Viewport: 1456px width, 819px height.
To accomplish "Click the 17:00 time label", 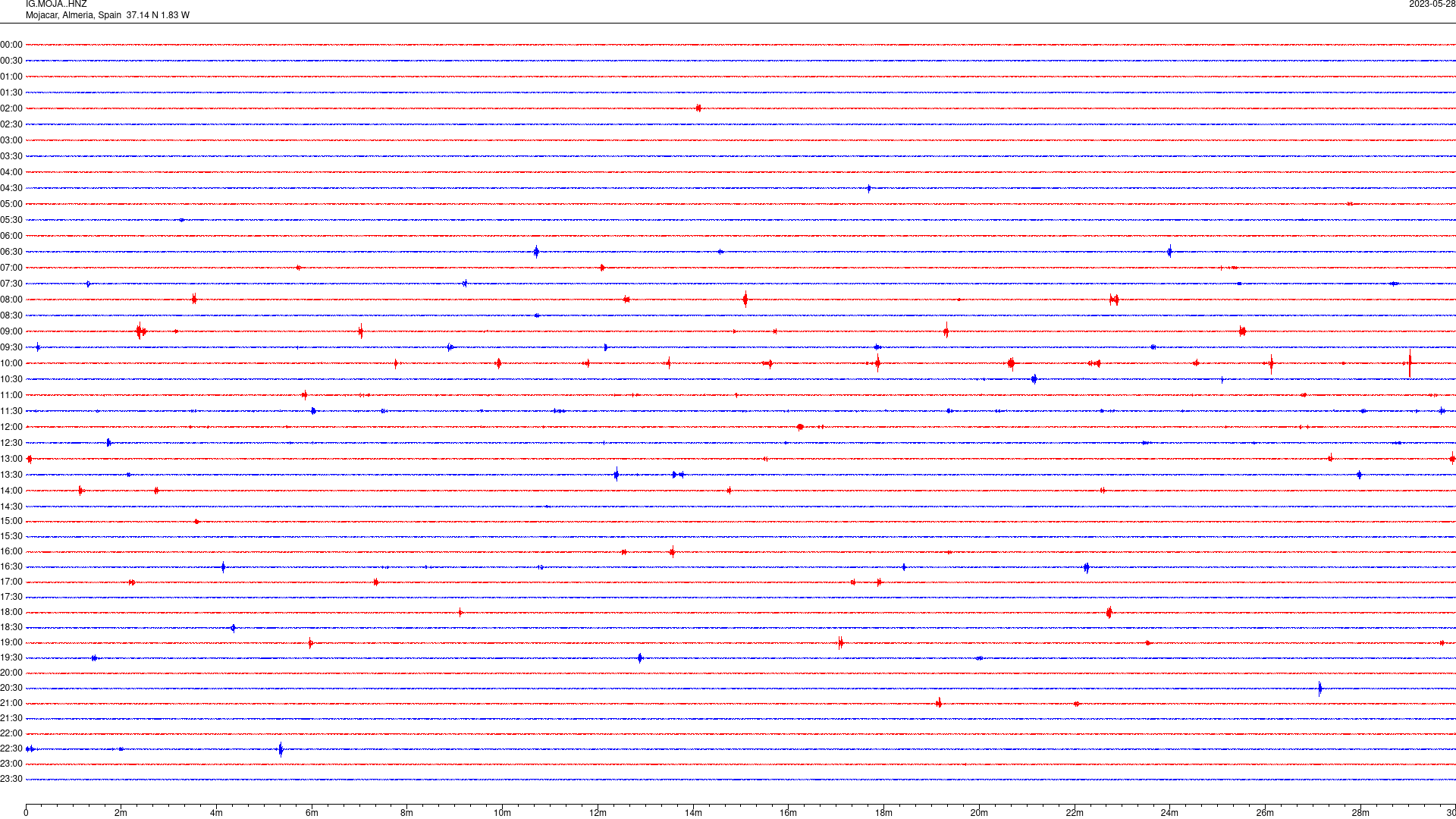I will [x=11, y=582].
